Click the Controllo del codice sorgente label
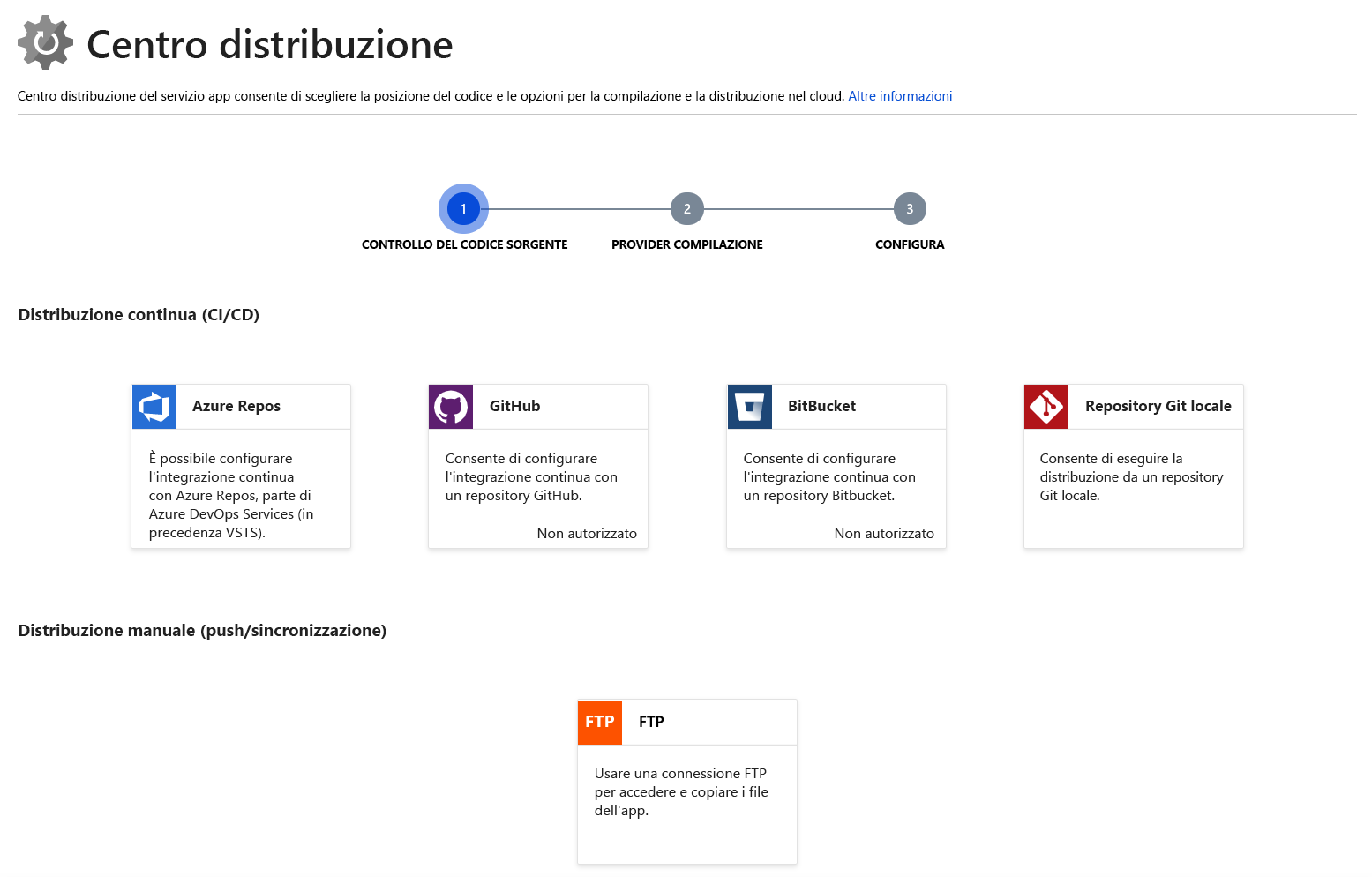This screenshot has width=1372, height=877. pos(464,244)
